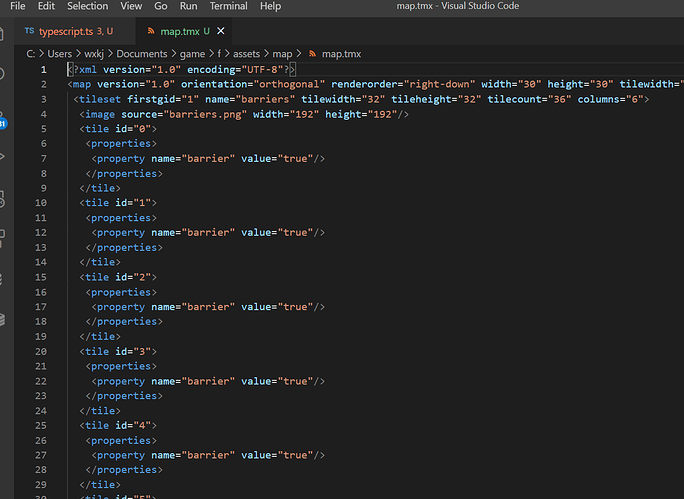The image size is (684, 499).
Task: Click the property barrier tag on line 12
Action: [x=208, y=232]
